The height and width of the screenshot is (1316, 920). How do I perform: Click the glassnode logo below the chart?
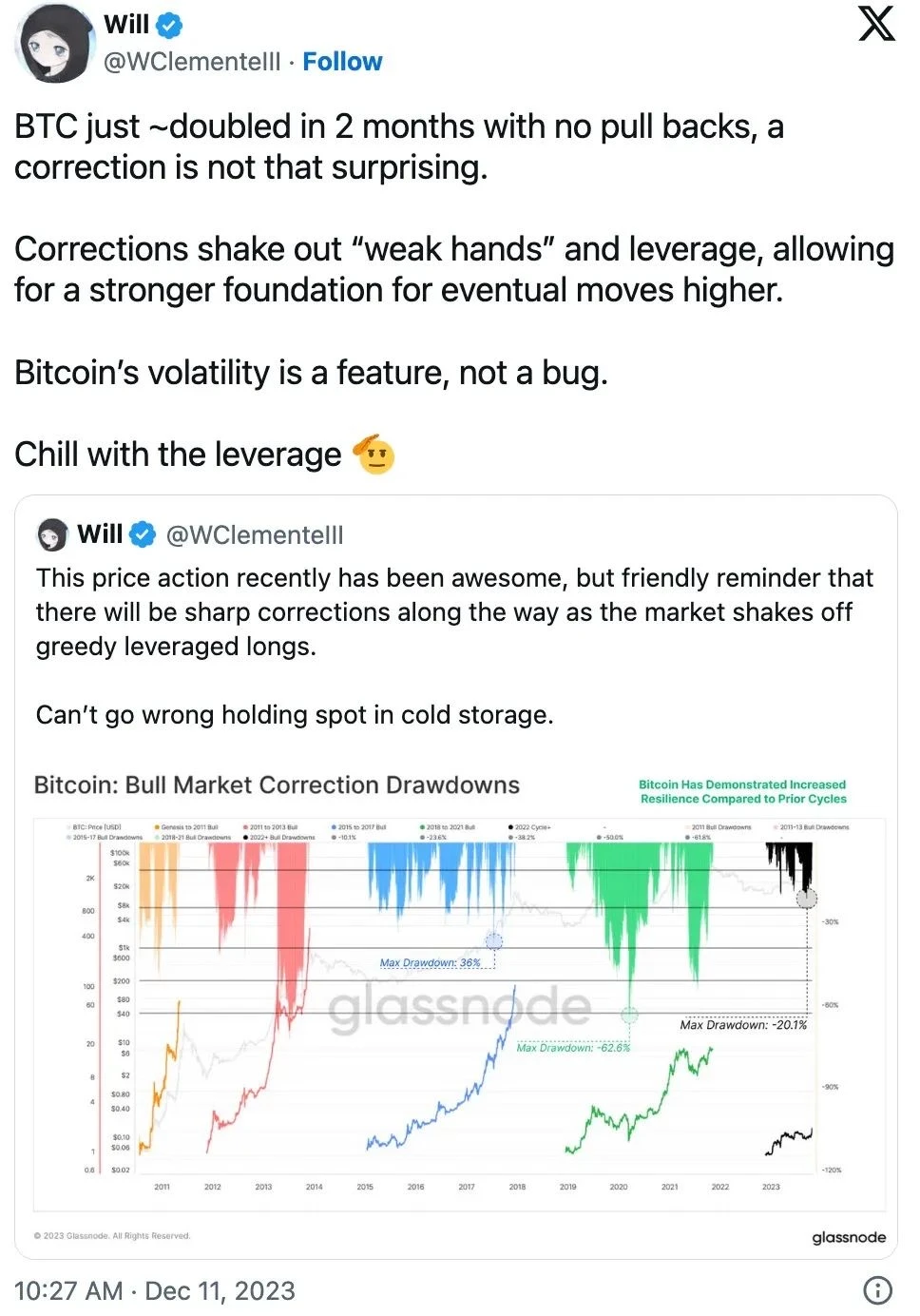click(x=848, y=1237)
